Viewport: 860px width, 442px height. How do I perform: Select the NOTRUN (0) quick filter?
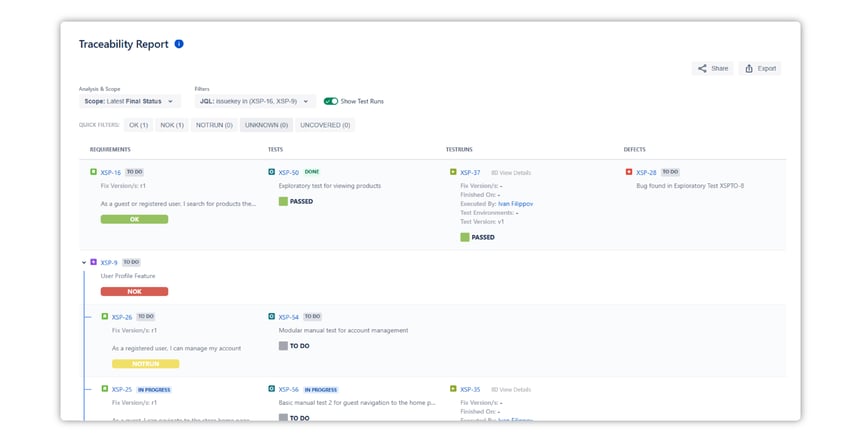pos(214,125)
